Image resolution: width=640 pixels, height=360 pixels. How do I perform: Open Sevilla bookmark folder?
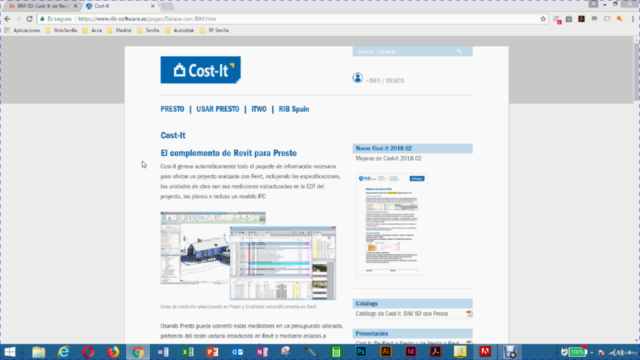point(148,30)
